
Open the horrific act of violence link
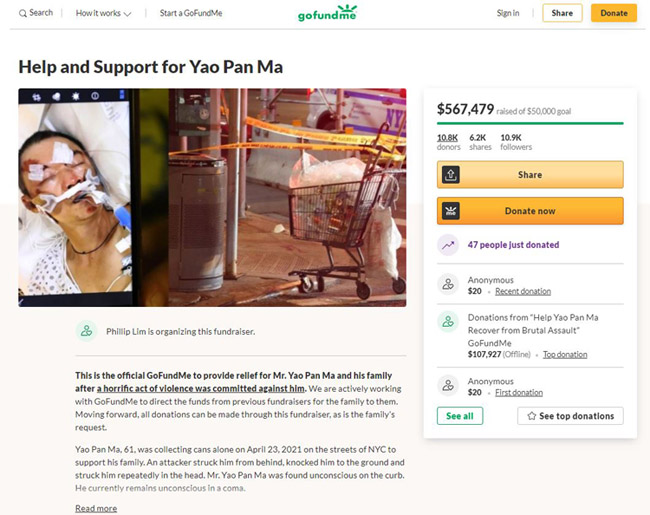201,389
